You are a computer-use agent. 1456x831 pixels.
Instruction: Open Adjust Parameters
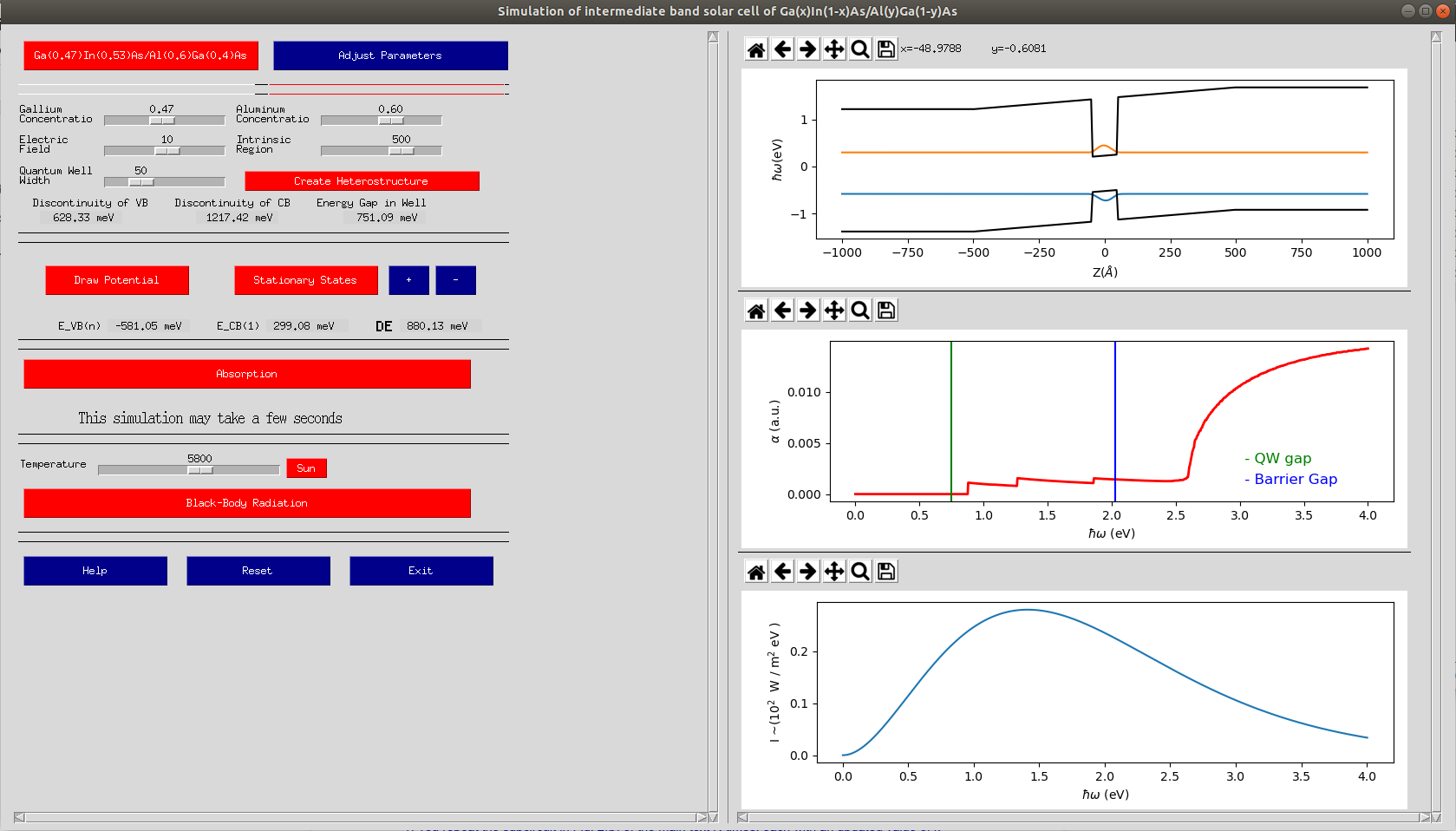[390, 56]
